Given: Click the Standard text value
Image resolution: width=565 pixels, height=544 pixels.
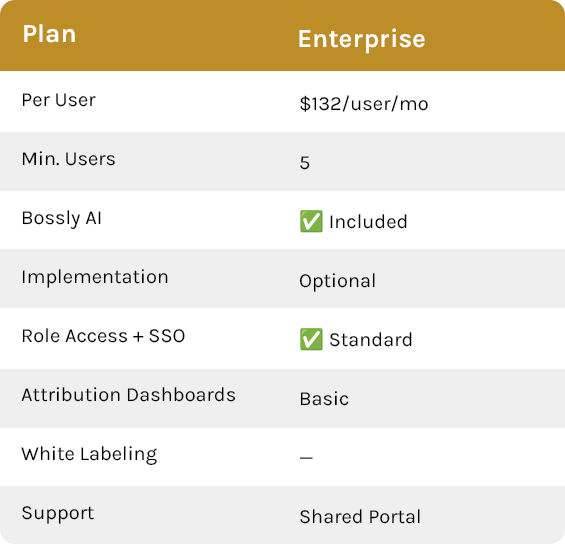Looking at the screenshot, I should click(371, 340).
